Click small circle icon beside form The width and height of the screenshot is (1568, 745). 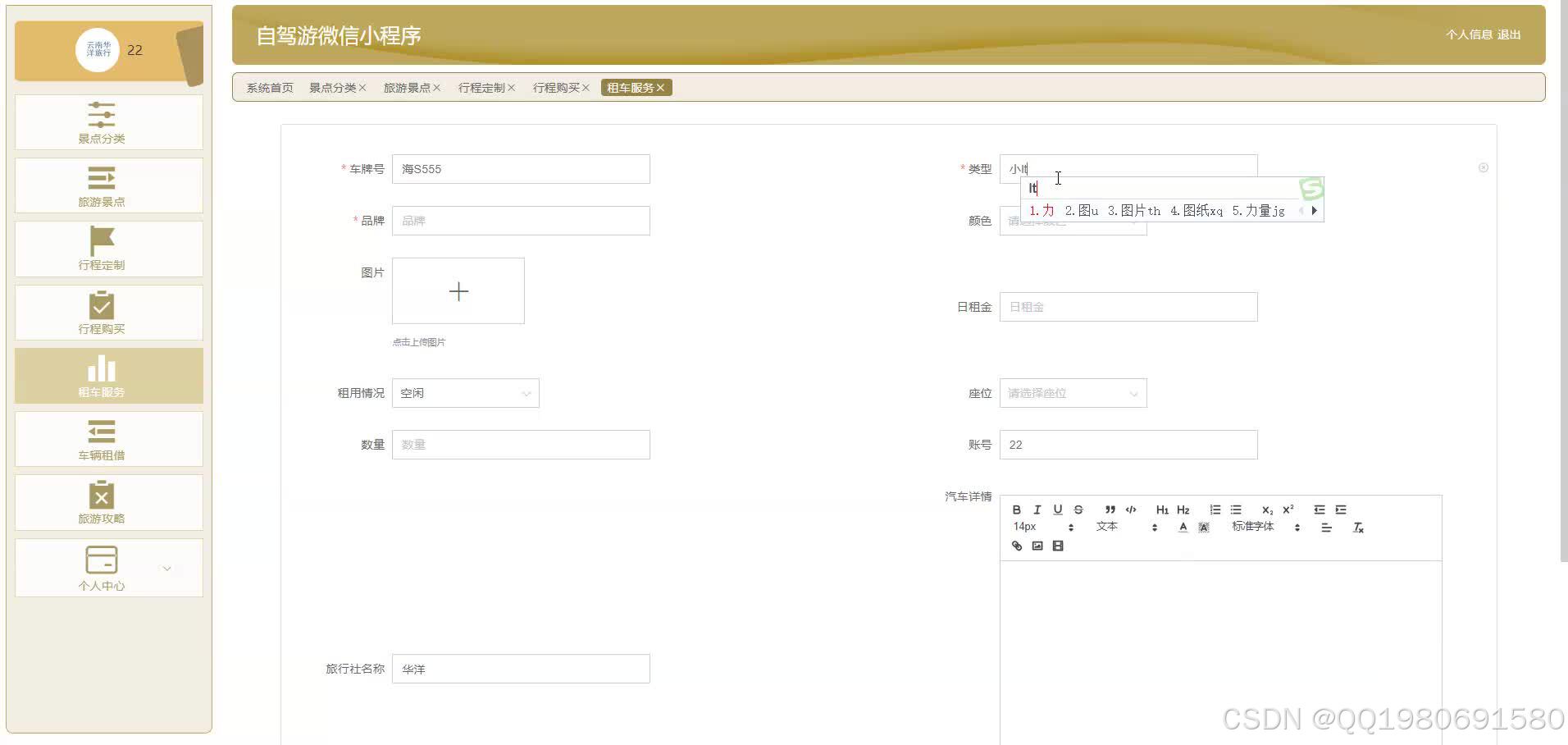tap(1484, 167)
